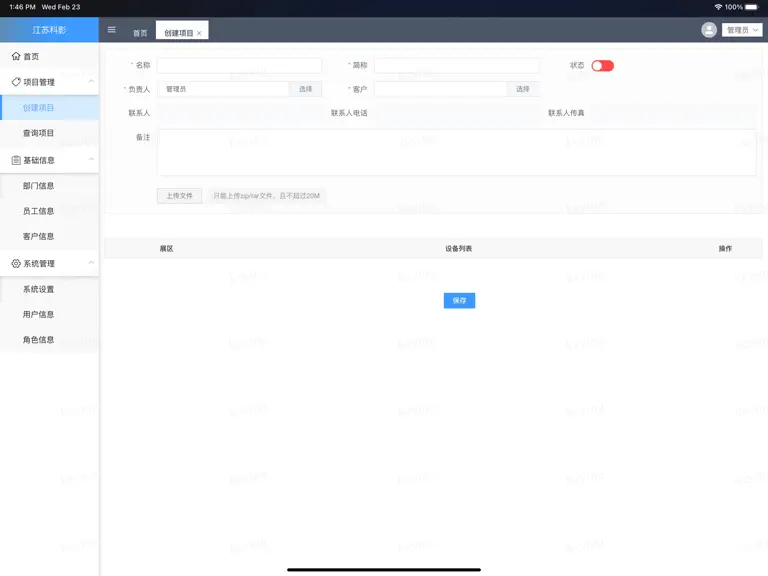Image resolution: width=768 pixels, height=576 pixels.
Task: Collapse the 基础信息 section chevron
Action: (92, 160)
